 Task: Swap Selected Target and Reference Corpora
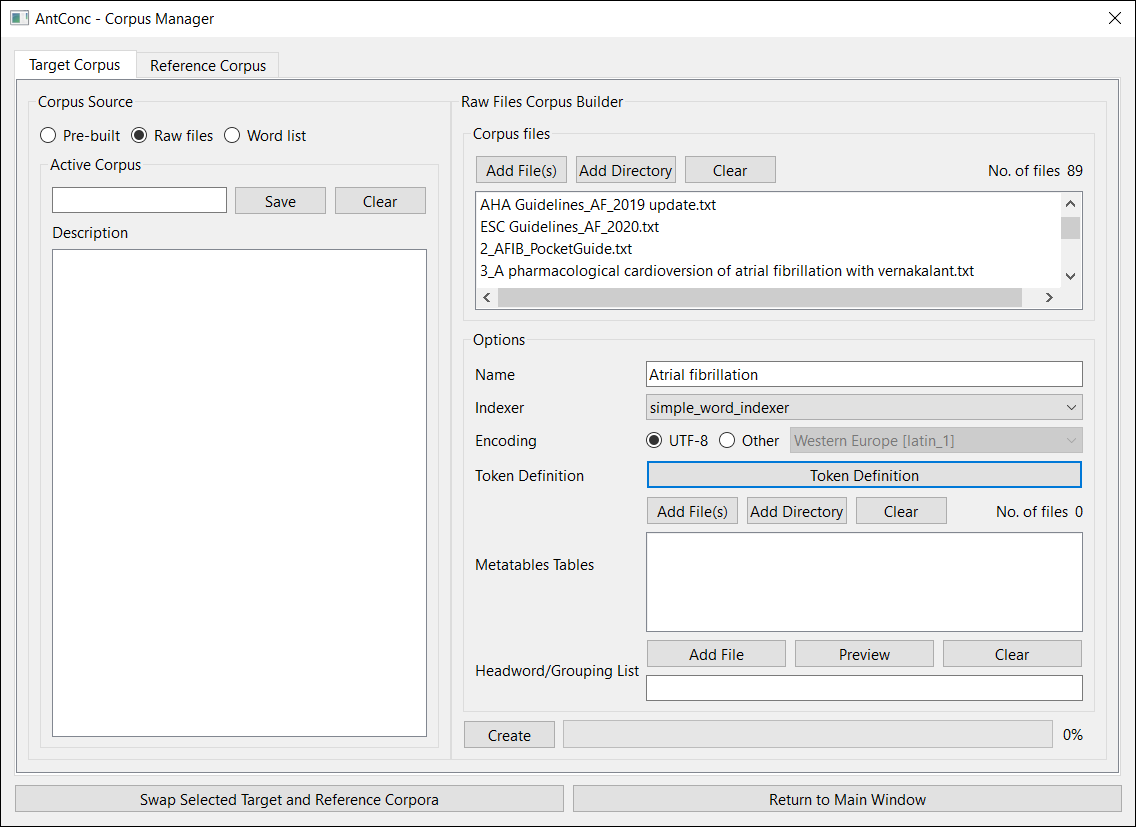point(289,799)
